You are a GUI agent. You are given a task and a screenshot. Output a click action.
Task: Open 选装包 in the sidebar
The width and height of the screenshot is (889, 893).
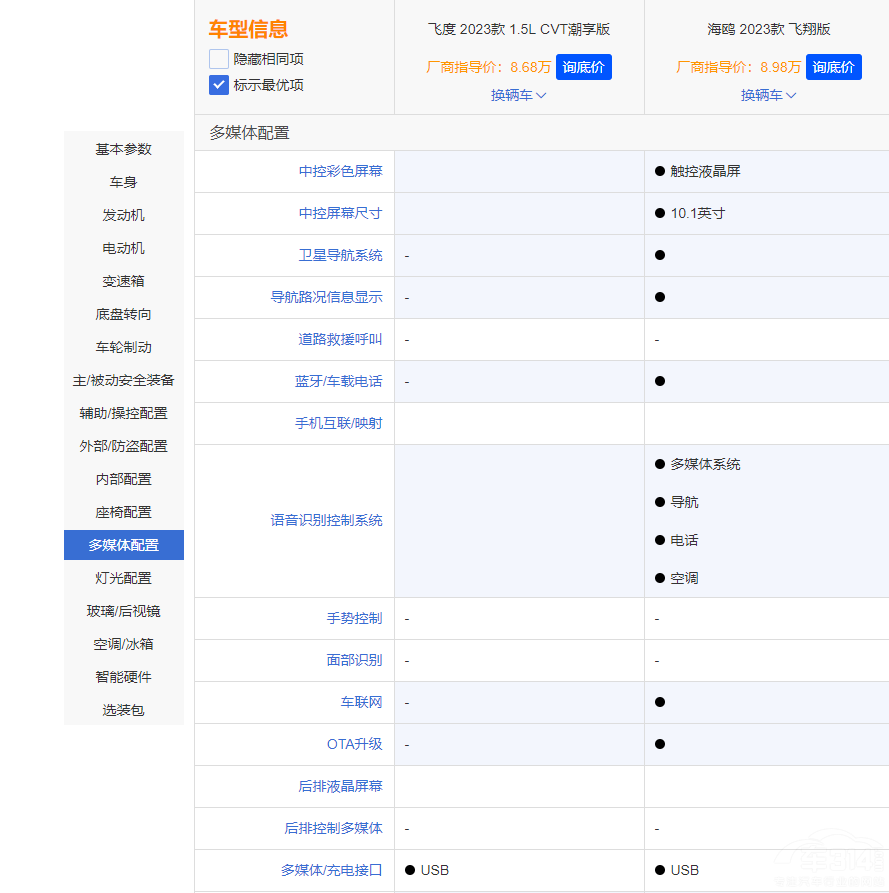click(124, 710)
